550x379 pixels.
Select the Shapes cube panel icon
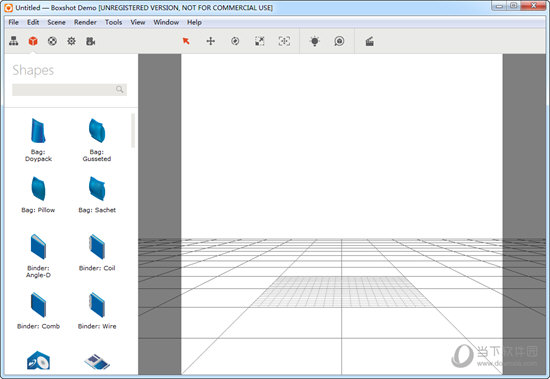click(33, 41)
